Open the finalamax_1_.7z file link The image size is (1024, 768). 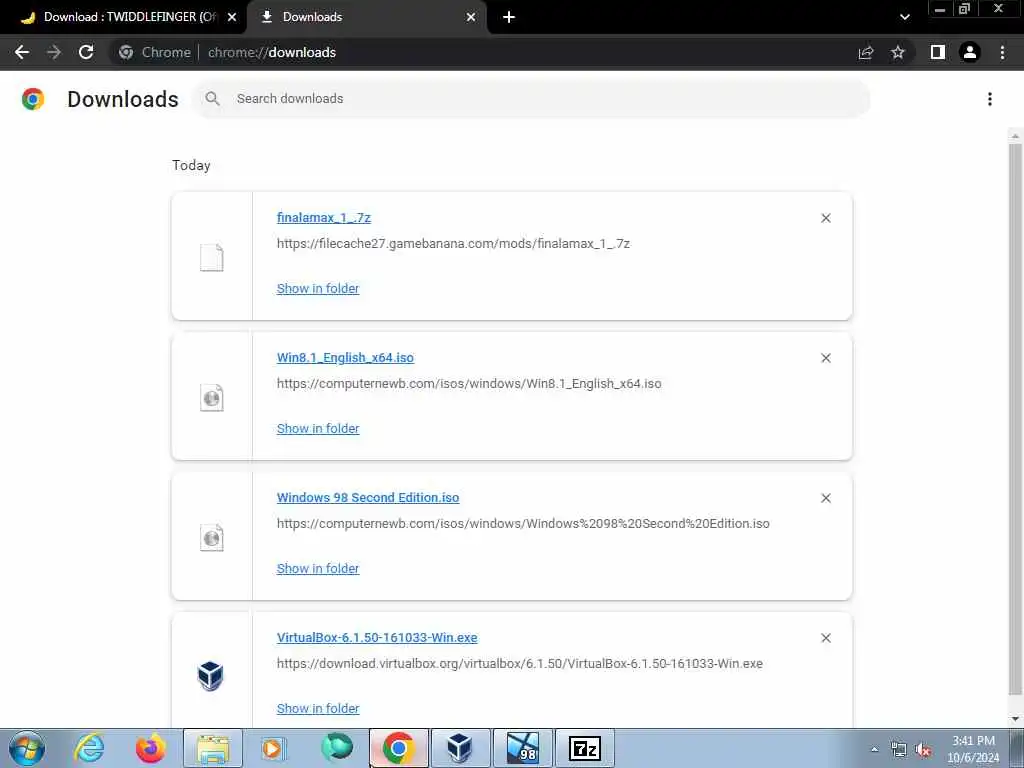click(x=324, y=217)
